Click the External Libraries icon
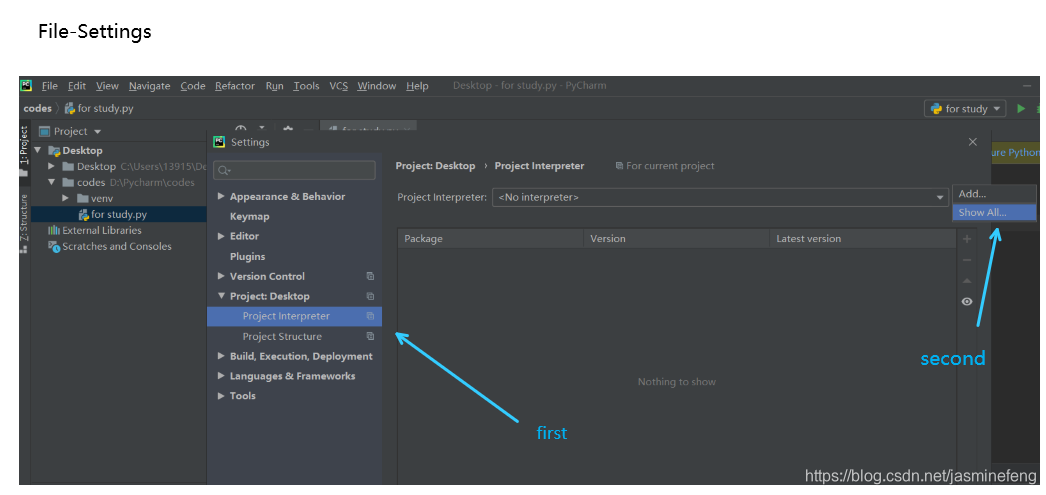The width and height of the screenshot is (1046, 495). pyautogui.click(x=53, y=230)
